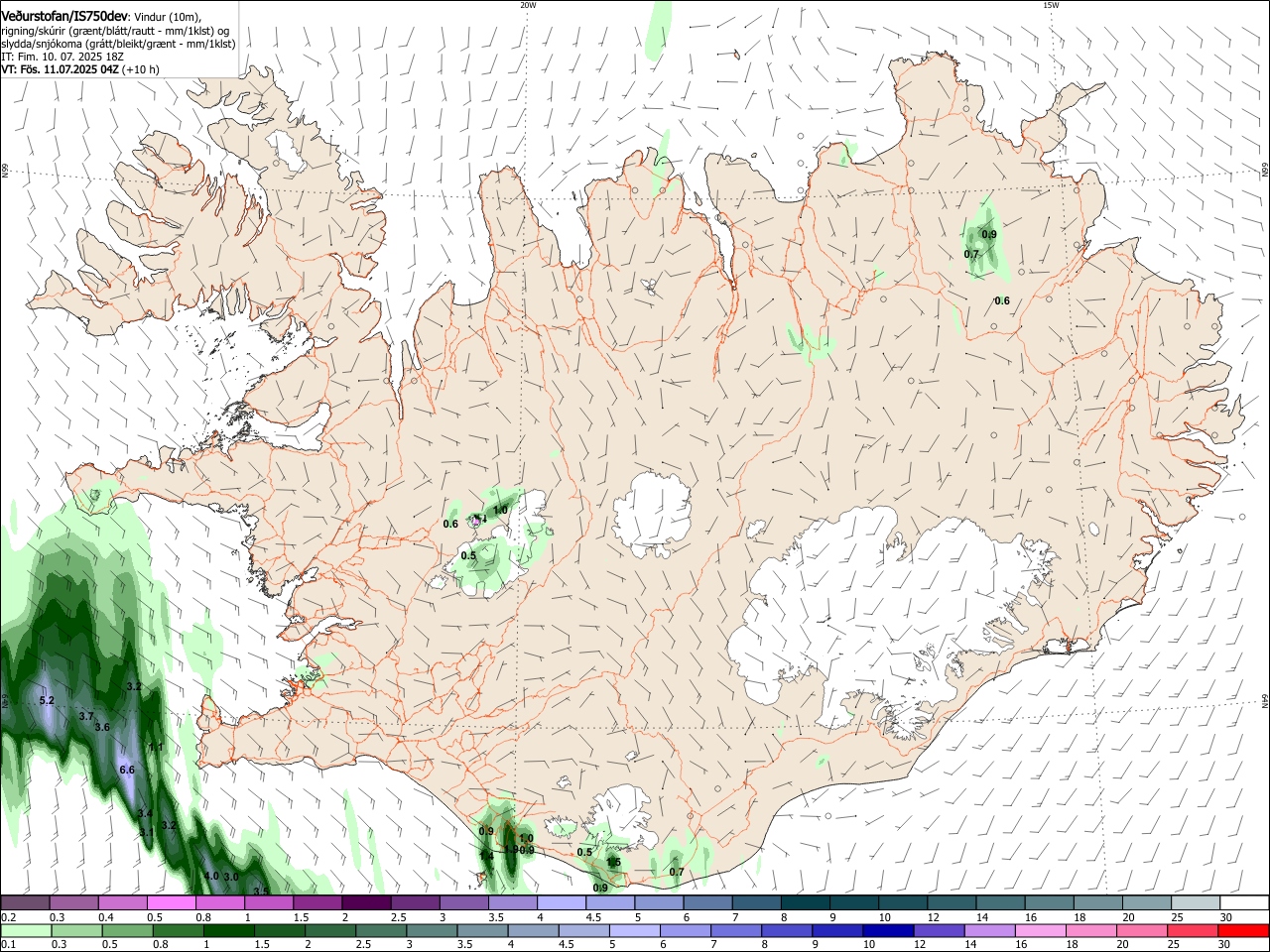Pick the bright red 30+ rain legend swatch

1243,930
